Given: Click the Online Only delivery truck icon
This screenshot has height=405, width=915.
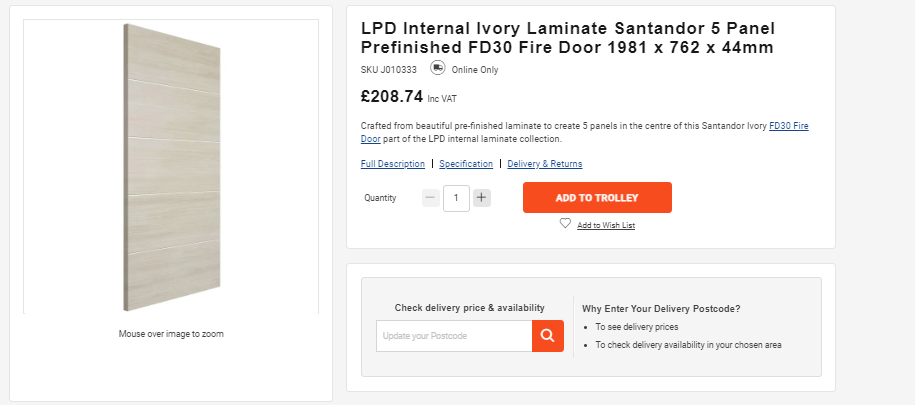Looking at the screenshot, I should 438,68.
